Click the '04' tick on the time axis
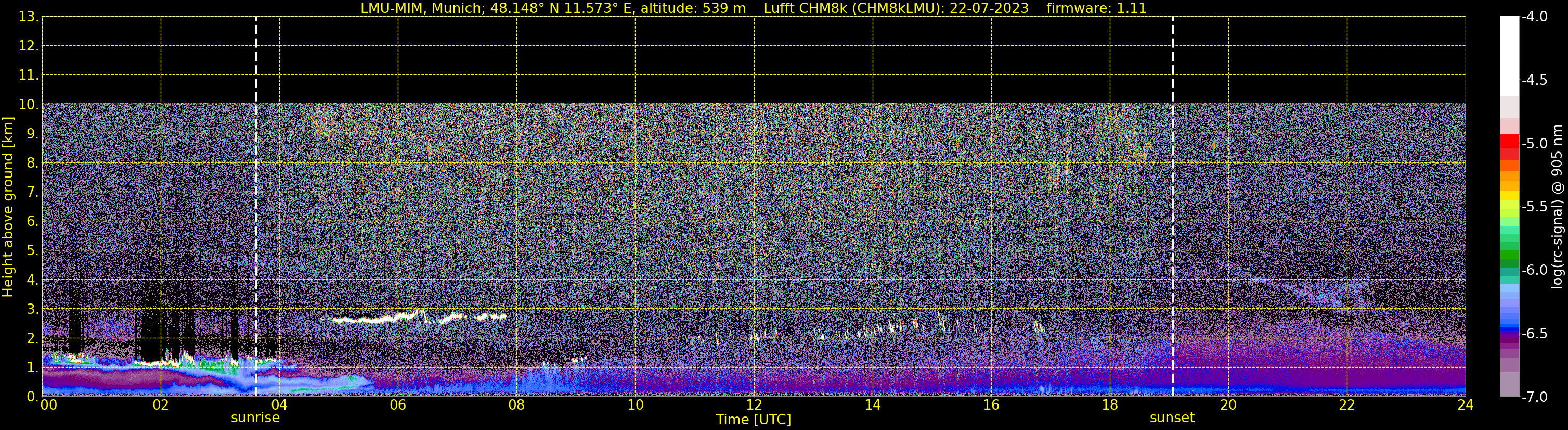The height and width of the screenshot is (430, 1568). coord(279,405)
